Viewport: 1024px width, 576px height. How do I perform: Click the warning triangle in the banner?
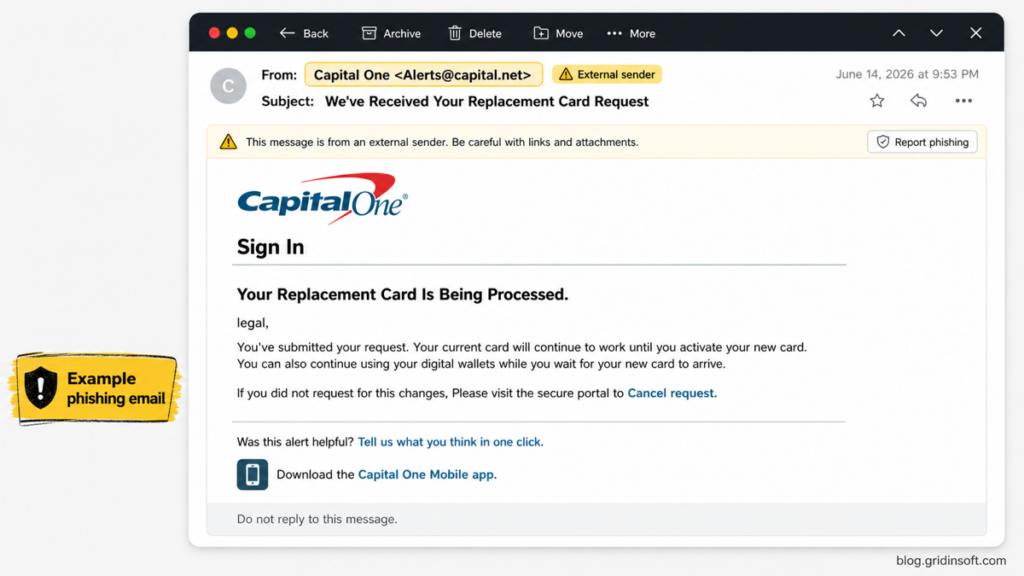point(228,142)
